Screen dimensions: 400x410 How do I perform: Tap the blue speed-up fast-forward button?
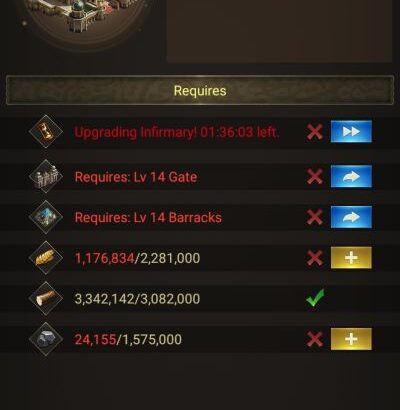[351, 132]
